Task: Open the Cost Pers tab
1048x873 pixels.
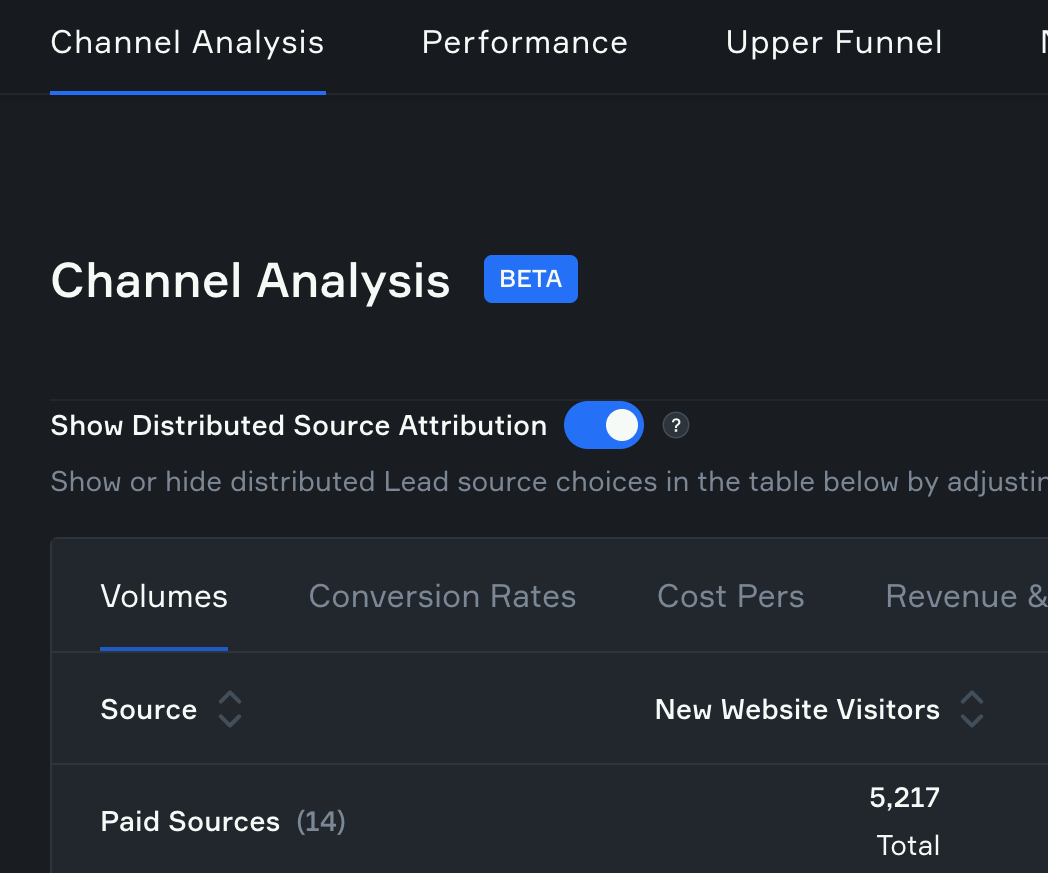Action: pyautogui.click(x=730, y=596)
